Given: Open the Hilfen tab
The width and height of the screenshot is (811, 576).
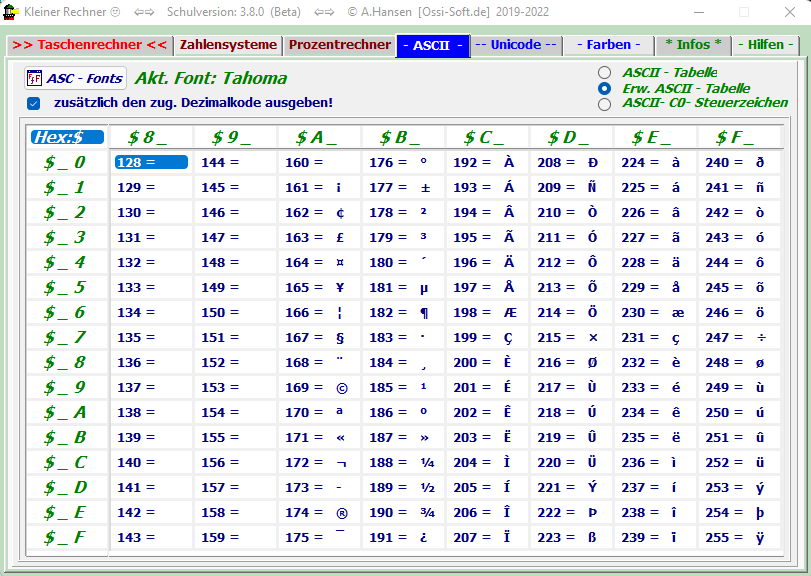Looking at the screenshot, I should pyautogui.click(x=766, y=45).
